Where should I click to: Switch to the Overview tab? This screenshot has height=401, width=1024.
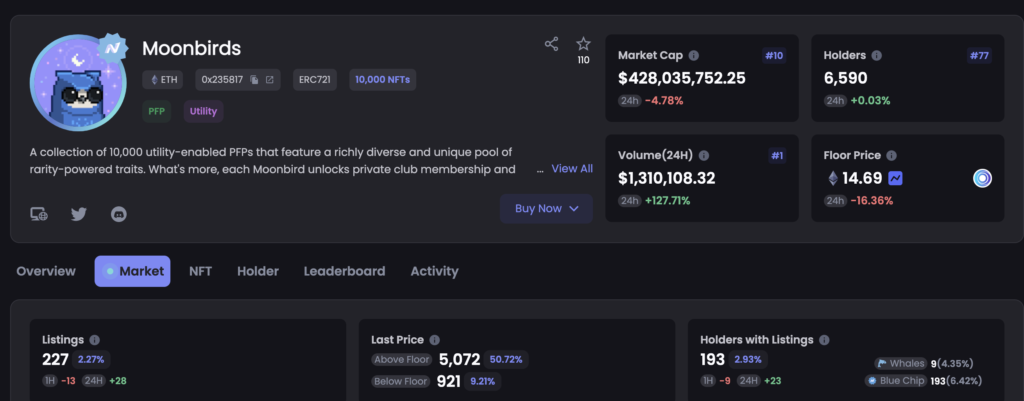46,271
